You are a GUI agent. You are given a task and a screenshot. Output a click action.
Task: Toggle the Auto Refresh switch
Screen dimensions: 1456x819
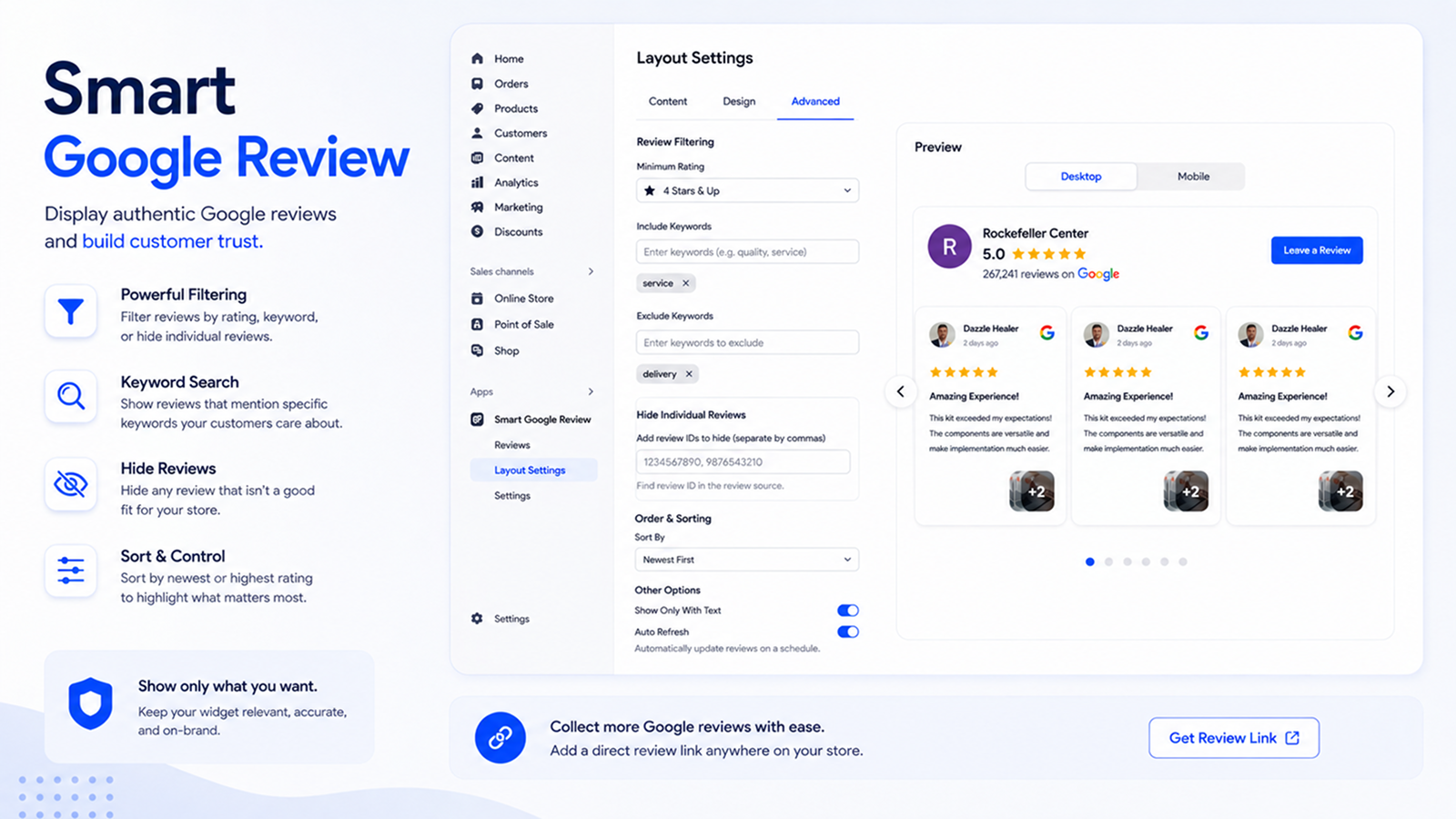[848, 632]
